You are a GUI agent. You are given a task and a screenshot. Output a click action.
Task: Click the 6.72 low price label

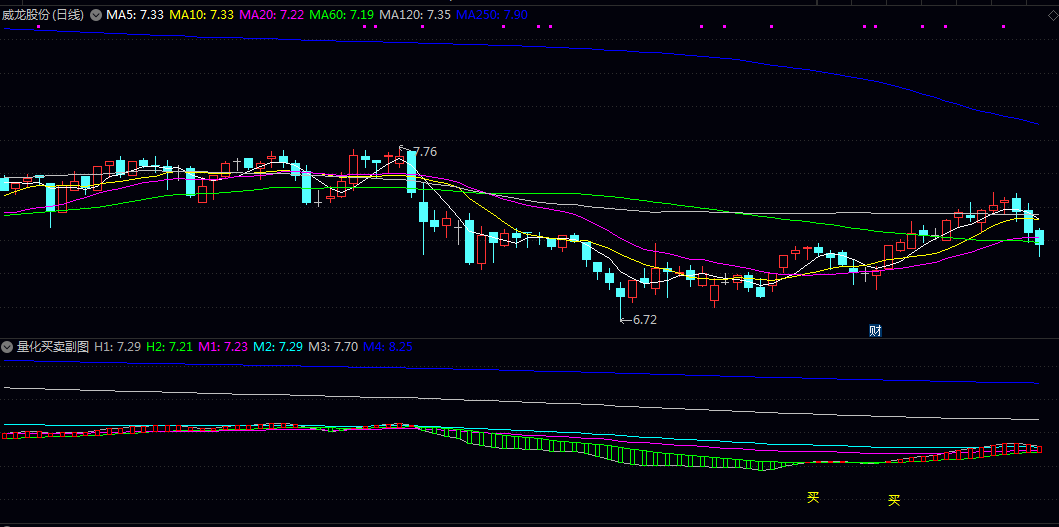[x=645, y=320]
